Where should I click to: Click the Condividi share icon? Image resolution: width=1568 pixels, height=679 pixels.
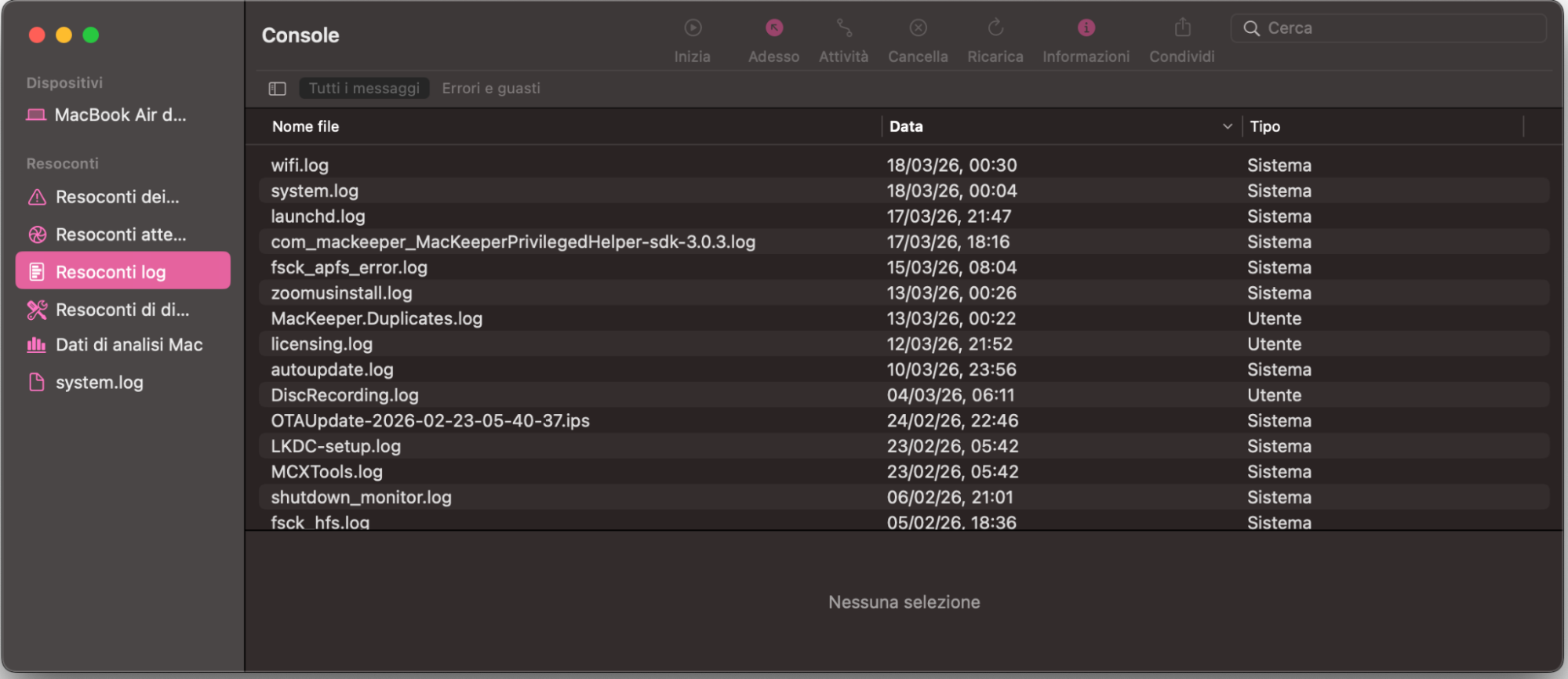(x=1183, y=28)
